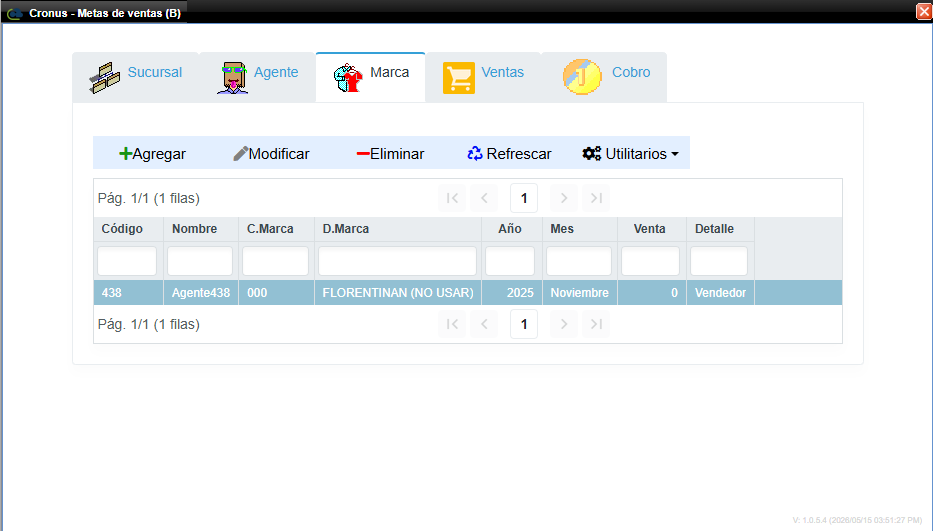Click the pencil Modificar icon

[x=240, y=154]
